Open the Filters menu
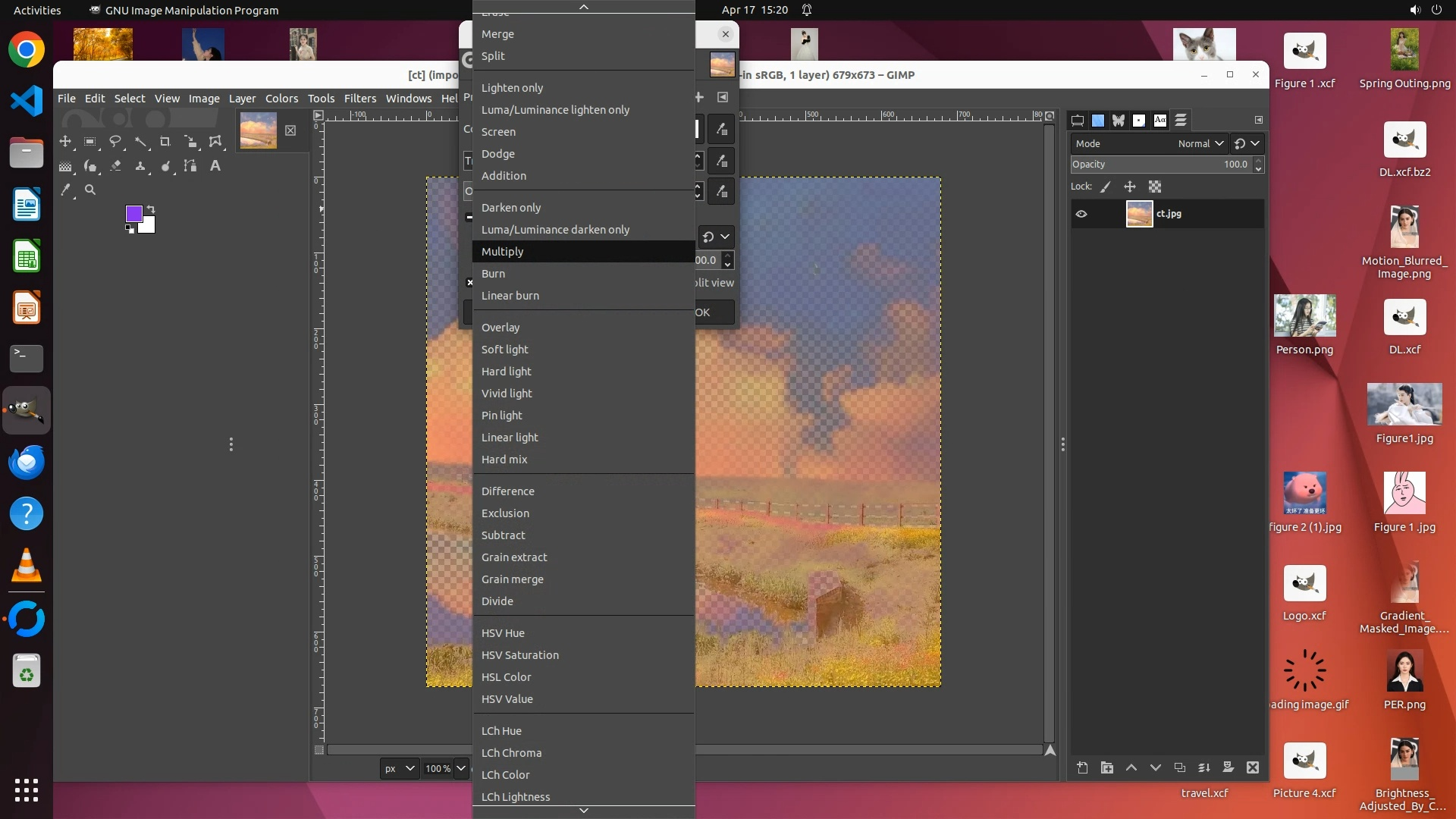 (x=359, y=99)
